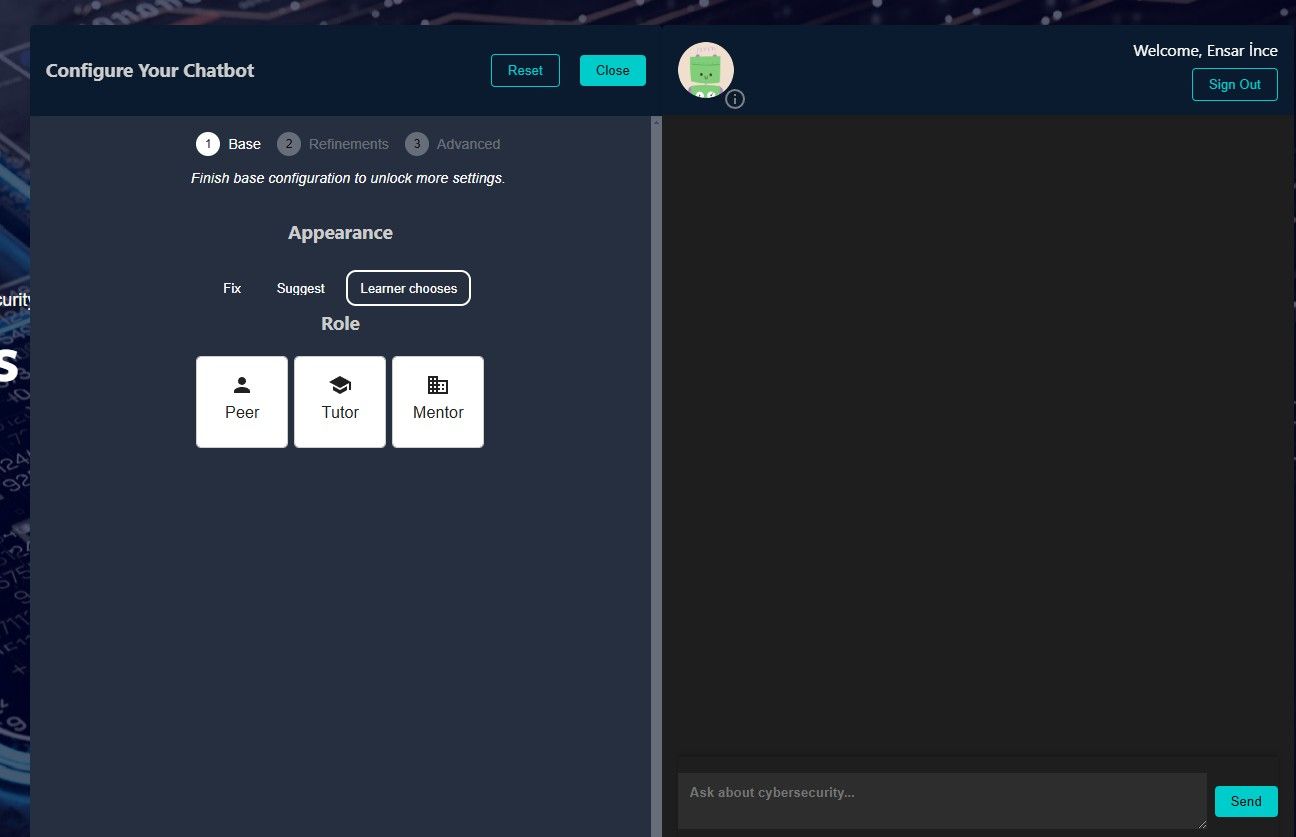Click the green robot chatbot avatar
Viewport: 1296px width, 837px height.
[706, 70]
